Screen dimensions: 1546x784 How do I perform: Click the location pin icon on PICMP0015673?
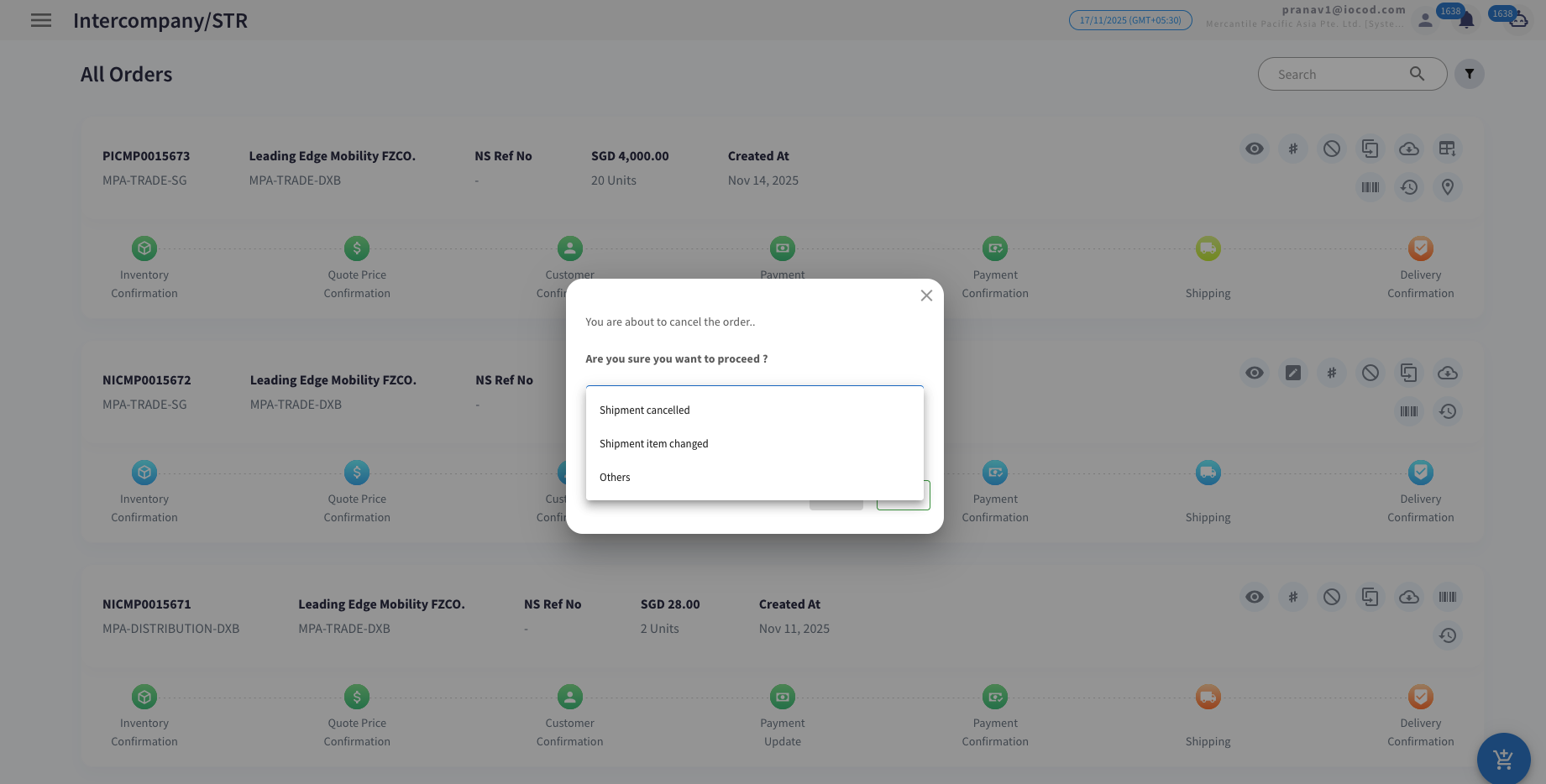pyautogui.click(x=1448, y=187)
